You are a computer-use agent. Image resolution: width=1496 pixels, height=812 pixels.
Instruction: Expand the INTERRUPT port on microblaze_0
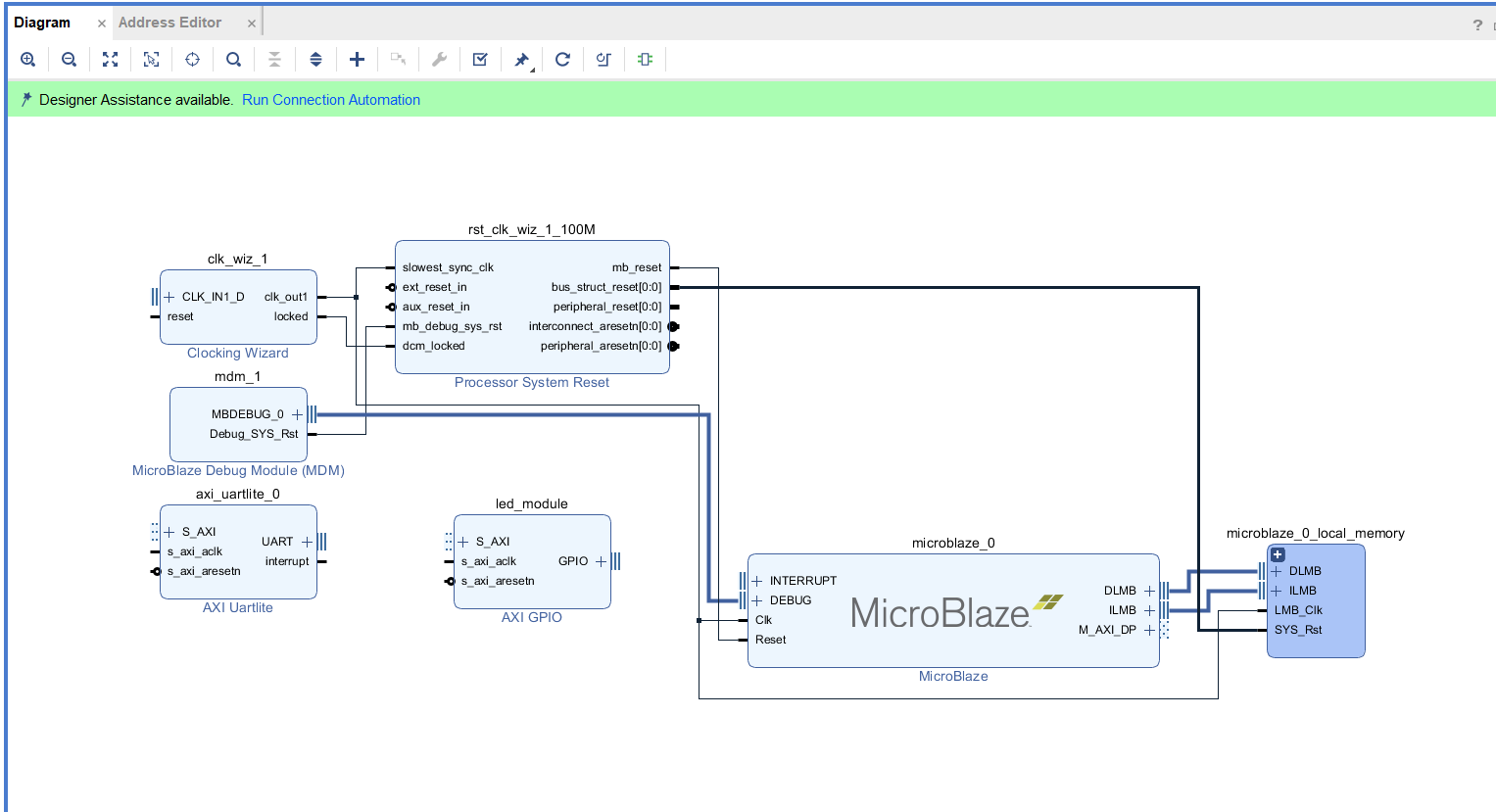pos(756,581)
